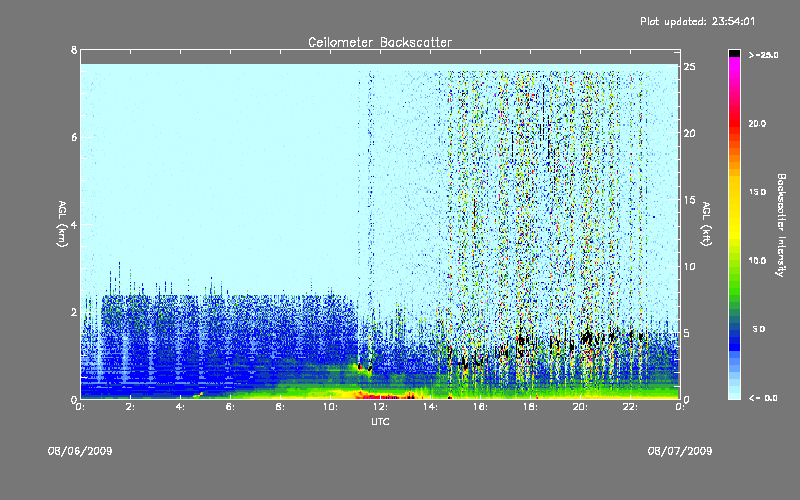Click the '14:' hour label on the UTC axis
800x500 pixels.
[x=430, y=407]
